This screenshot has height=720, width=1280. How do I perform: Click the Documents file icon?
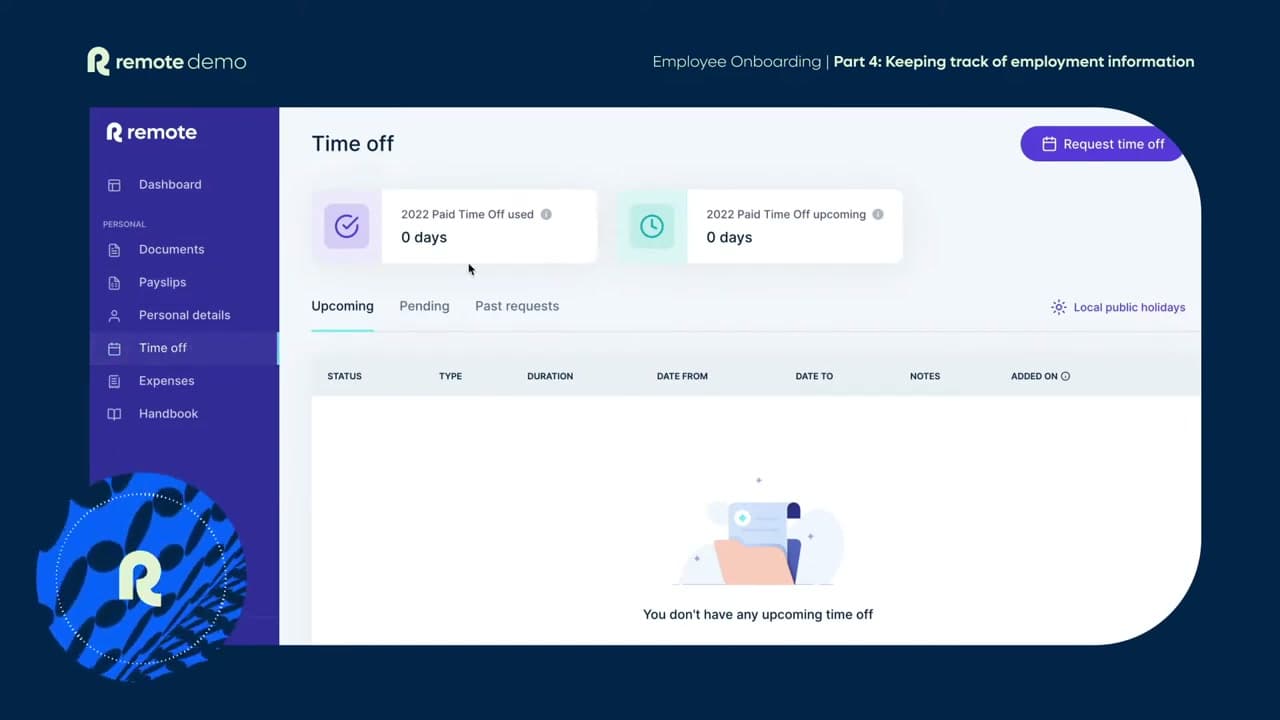coord(114,250)
